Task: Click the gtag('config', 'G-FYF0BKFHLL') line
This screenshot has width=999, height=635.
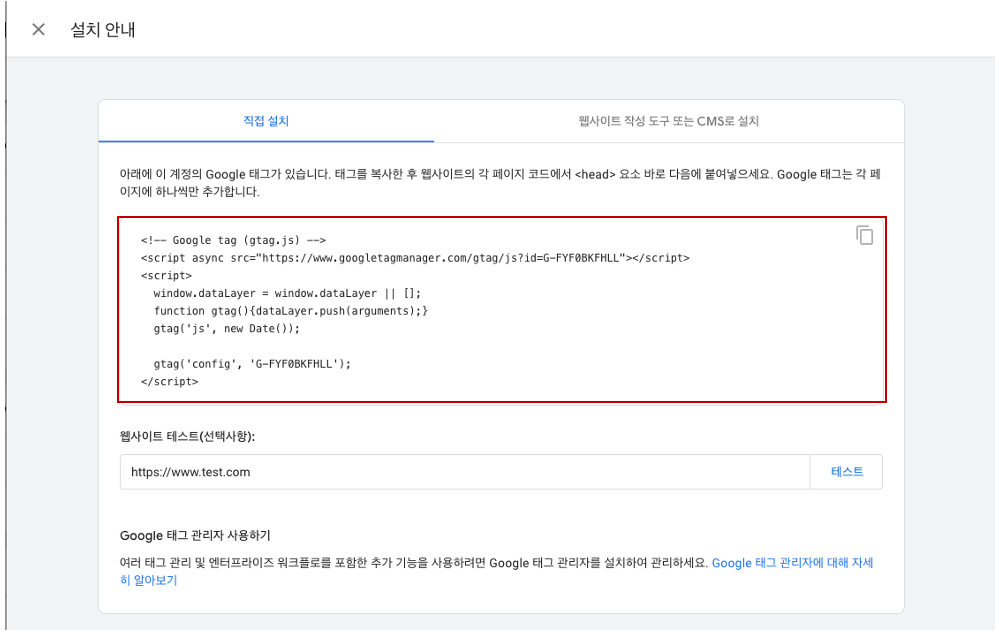Action: point(252,364)
